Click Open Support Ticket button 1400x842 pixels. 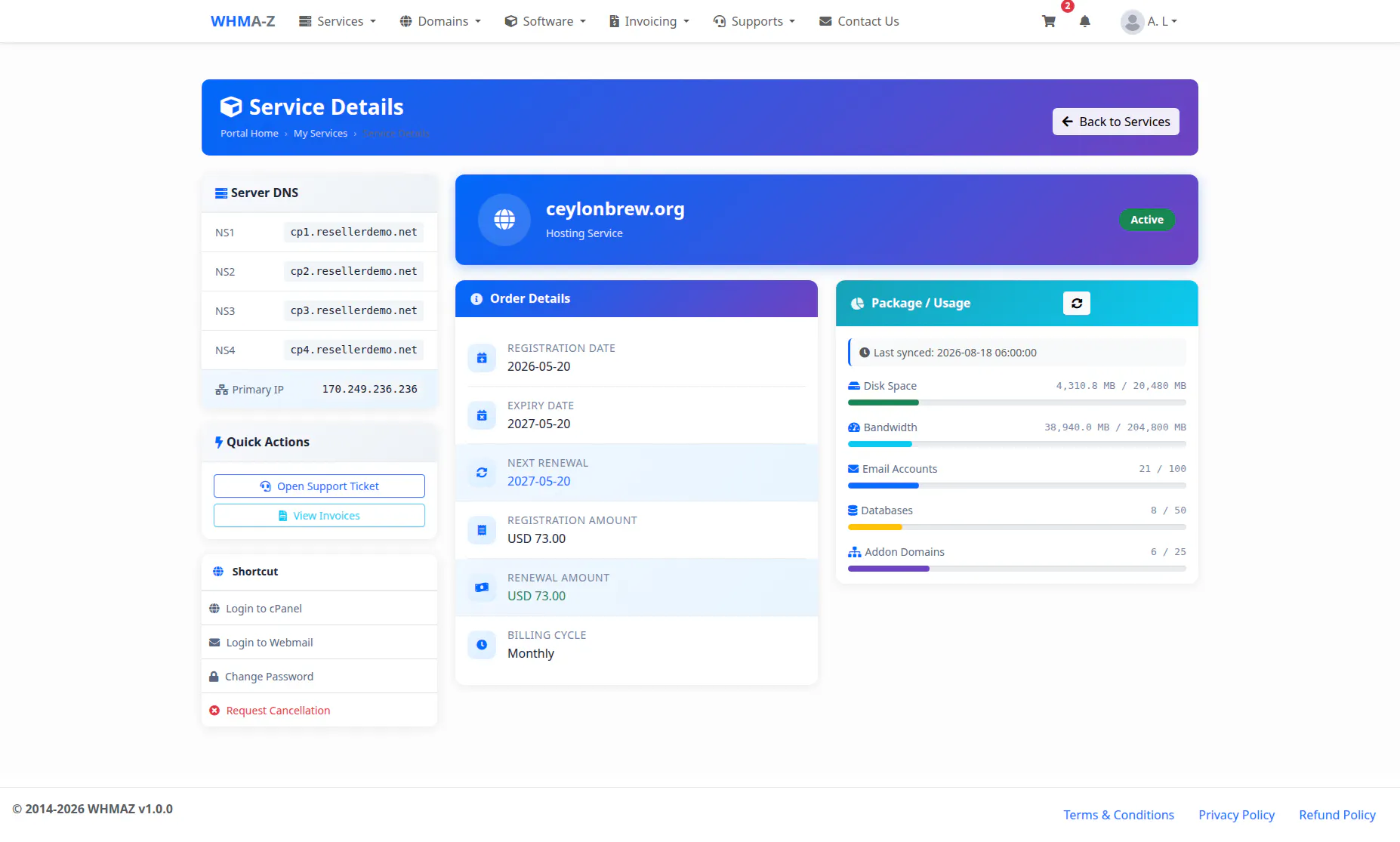(319, 486)
